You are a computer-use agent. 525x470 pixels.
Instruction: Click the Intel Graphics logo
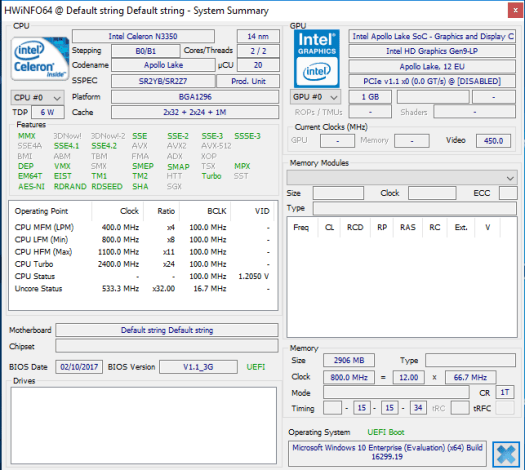317,59
